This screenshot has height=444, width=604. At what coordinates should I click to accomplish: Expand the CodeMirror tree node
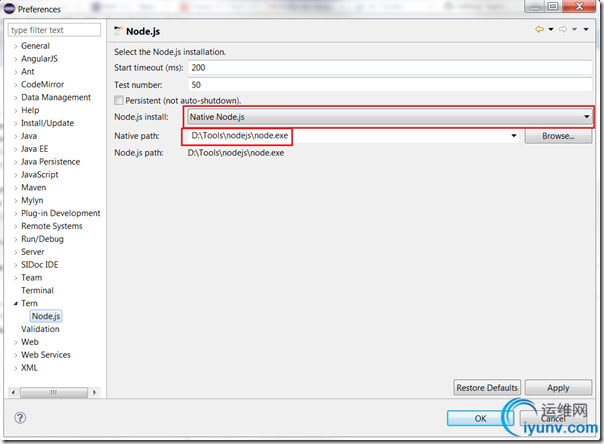[16, 85]
